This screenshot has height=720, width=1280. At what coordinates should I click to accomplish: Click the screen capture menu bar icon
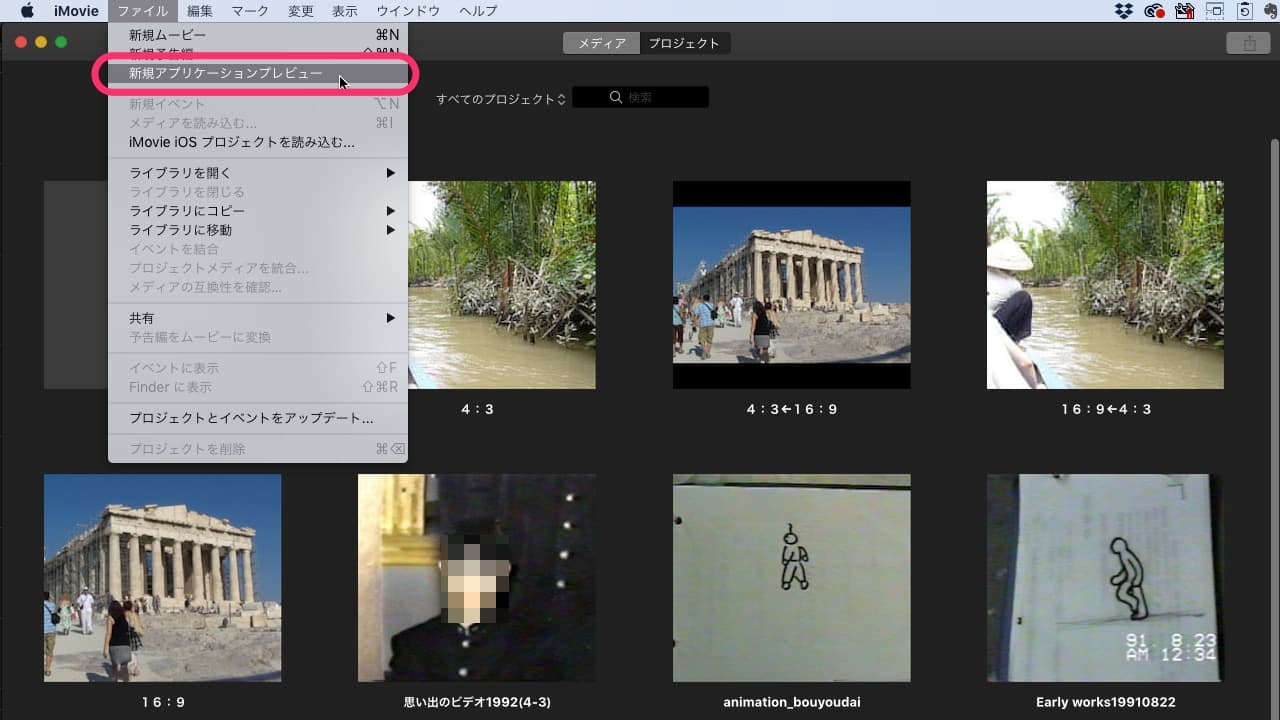tap(1214, 11)
